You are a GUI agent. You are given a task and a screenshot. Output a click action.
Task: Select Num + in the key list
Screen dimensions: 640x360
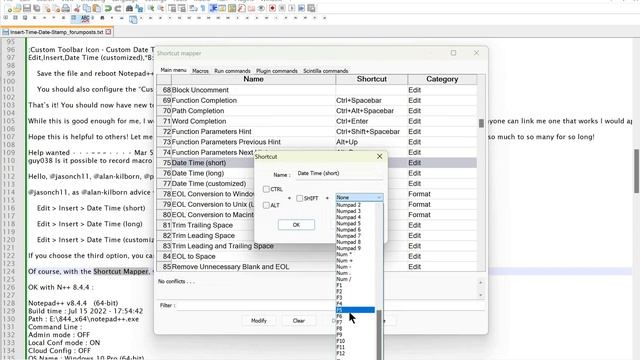tap(355, 260)
